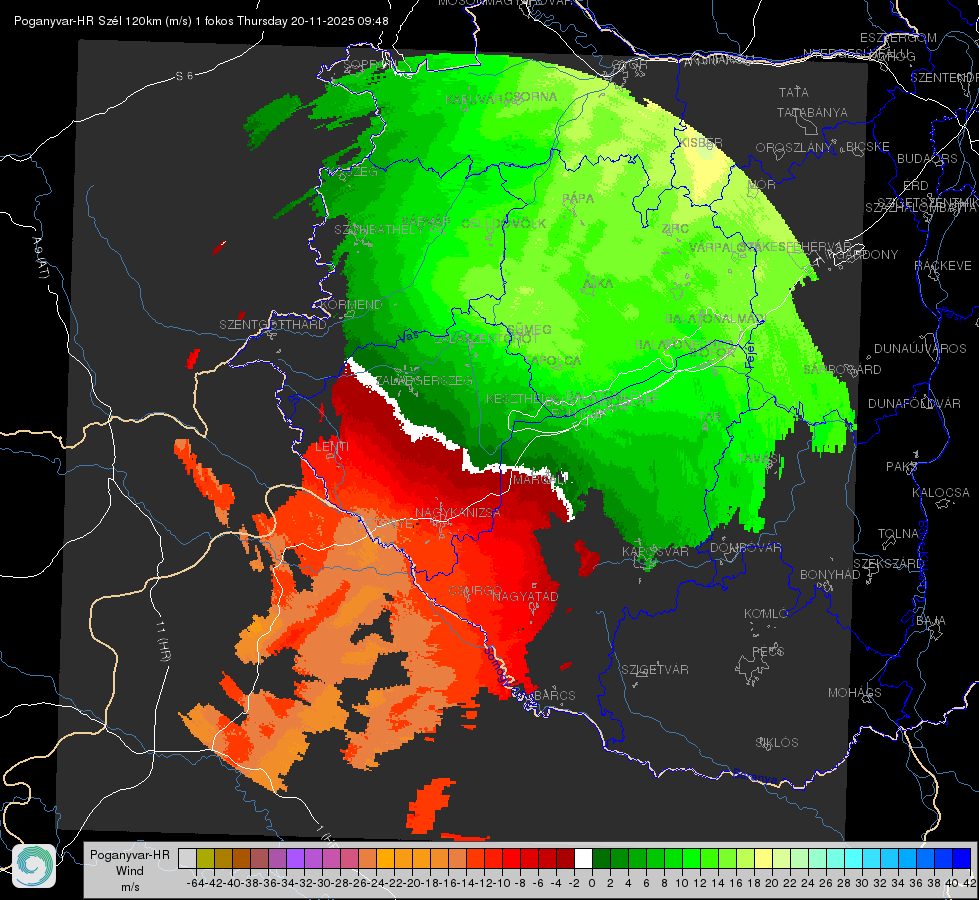Screen dimensions: 979x900
Task: Select the KISBER label
Action: [701, 143]
